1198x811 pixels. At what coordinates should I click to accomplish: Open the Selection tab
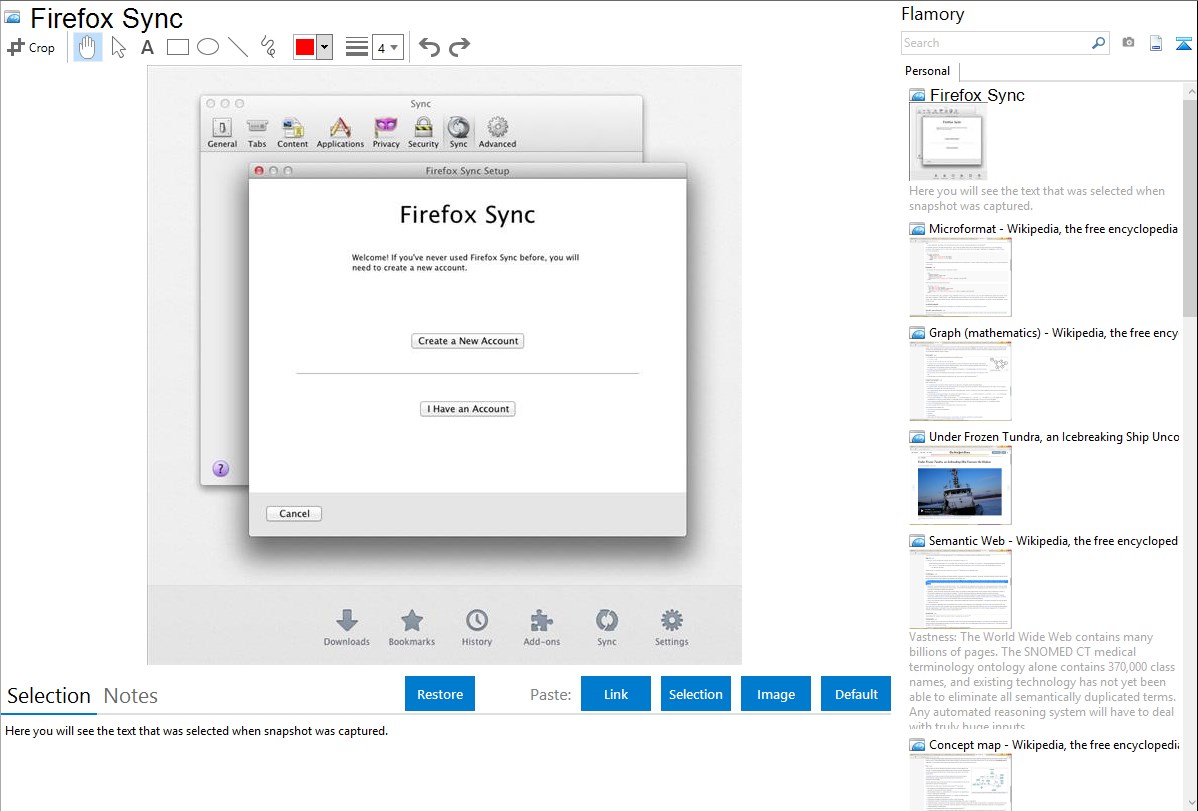[x=49, y=696]
